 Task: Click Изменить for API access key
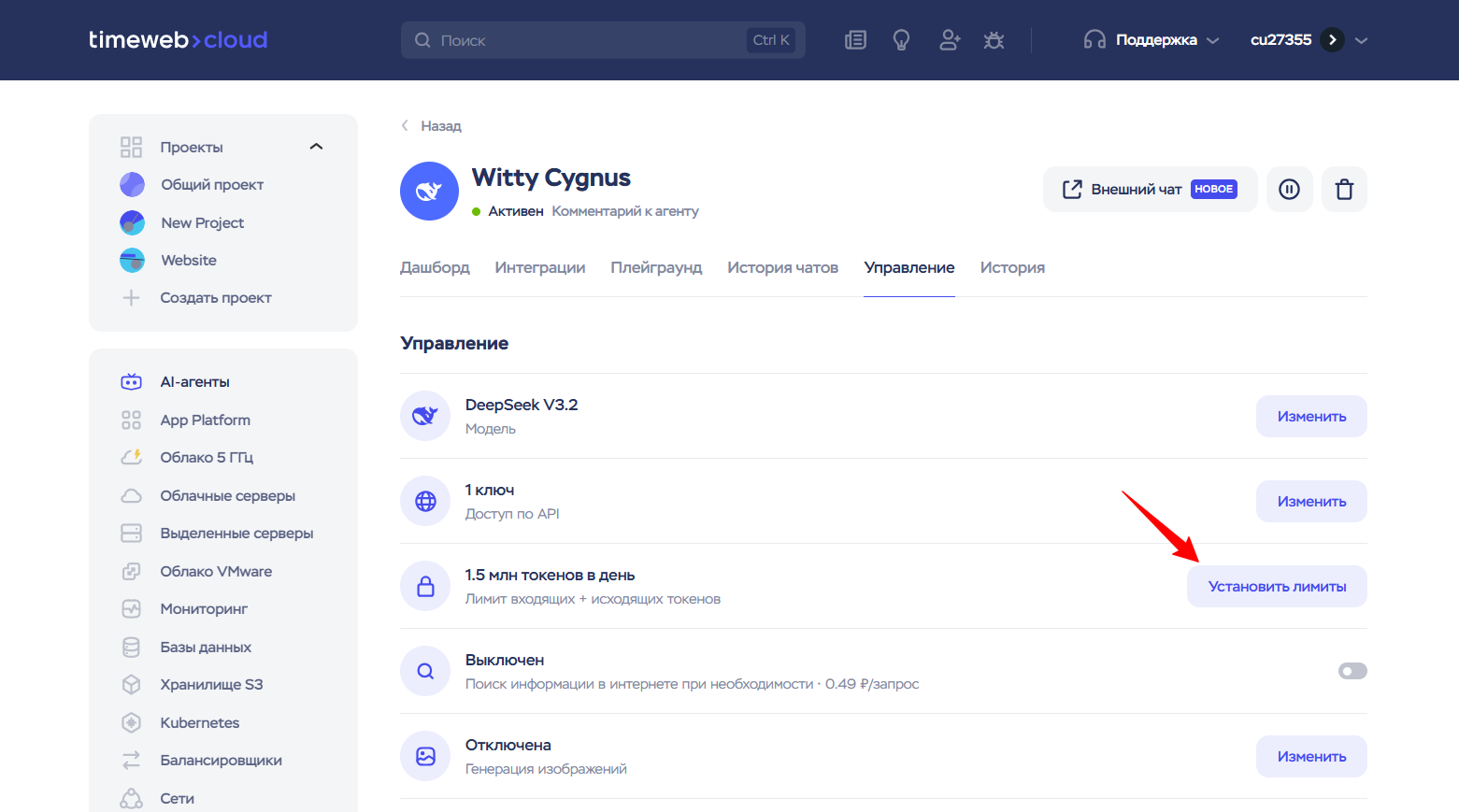point(1311,501)
